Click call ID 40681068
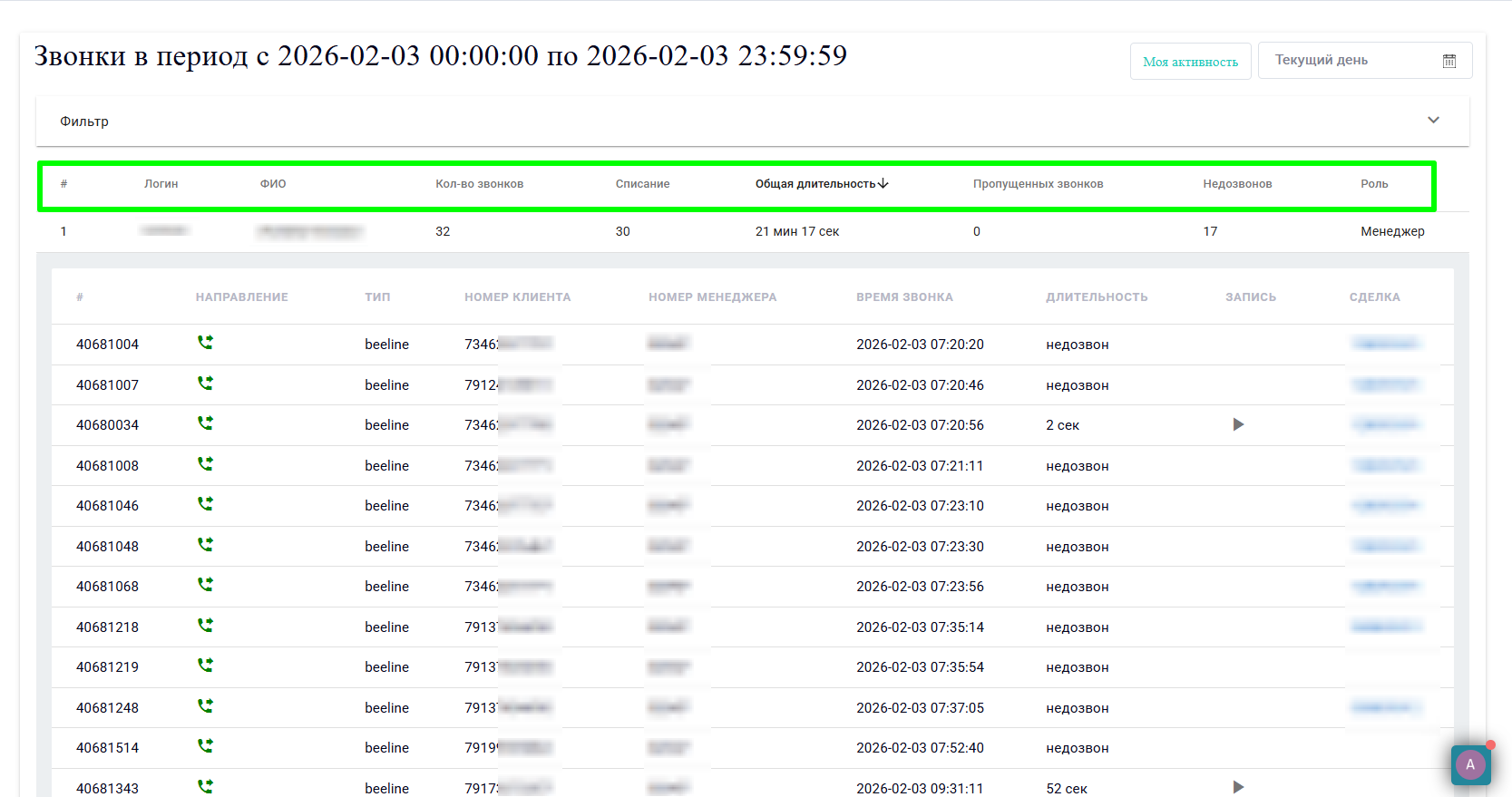This screenshot has width=1512, height=797. (108, 587)
